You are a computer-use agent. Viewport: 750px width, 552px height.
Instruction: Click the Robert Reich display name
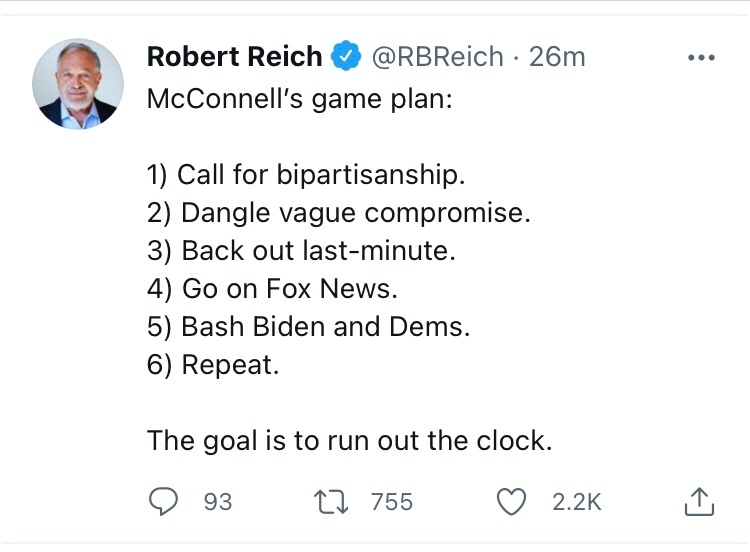tap(234, 57)
